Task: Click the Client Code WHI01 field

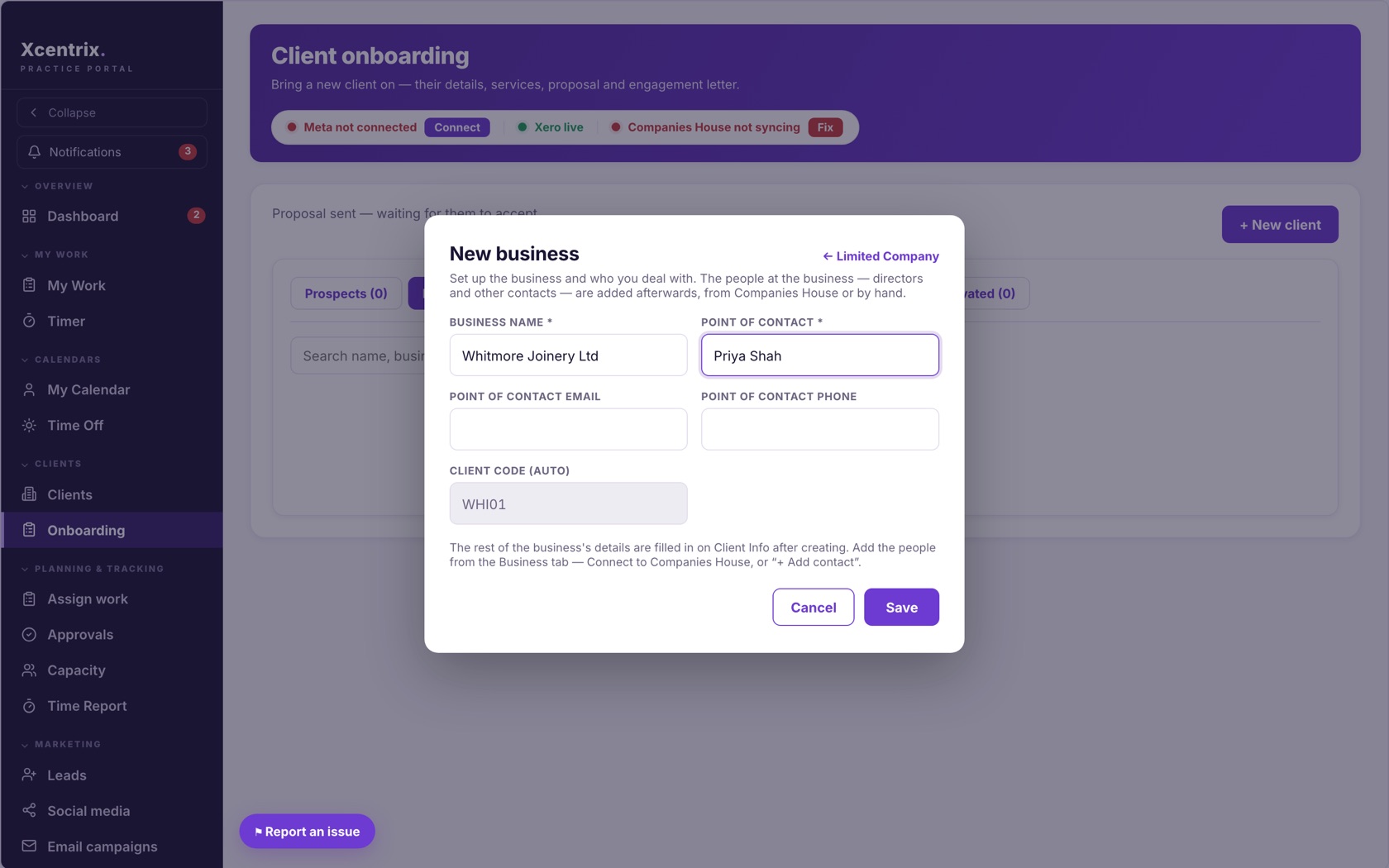Action: (x=568, y=503)
